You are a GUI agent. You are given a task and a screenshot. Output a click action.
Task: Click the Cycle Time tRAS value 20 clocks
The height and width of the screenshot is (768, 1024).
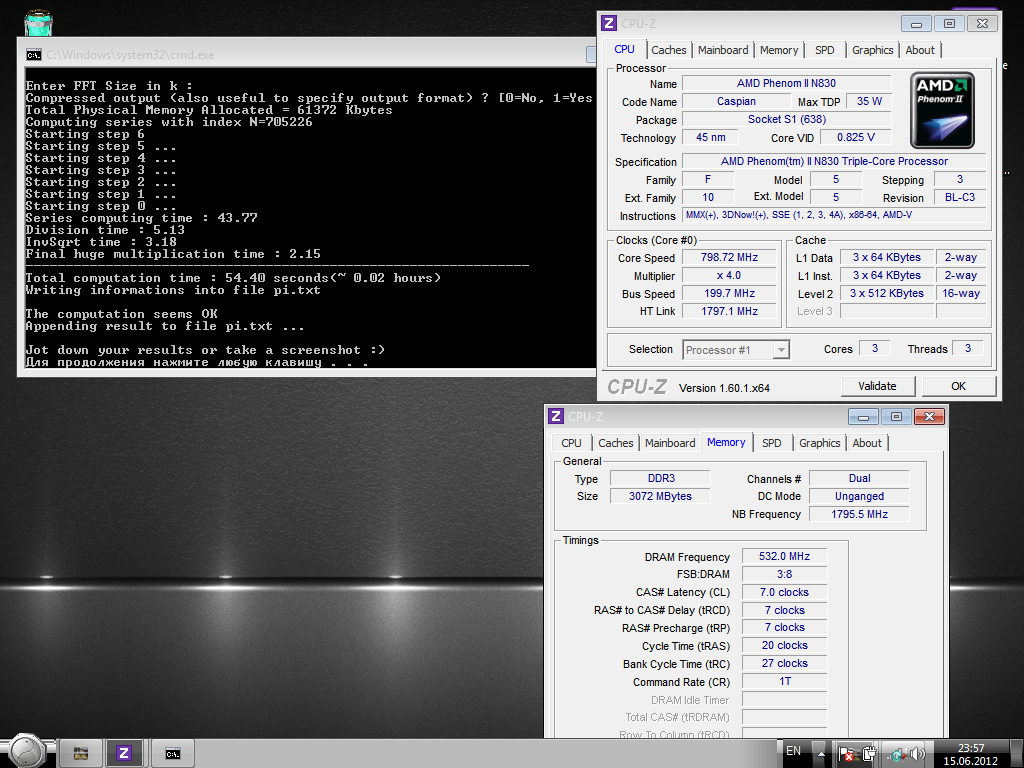point(784,645)
